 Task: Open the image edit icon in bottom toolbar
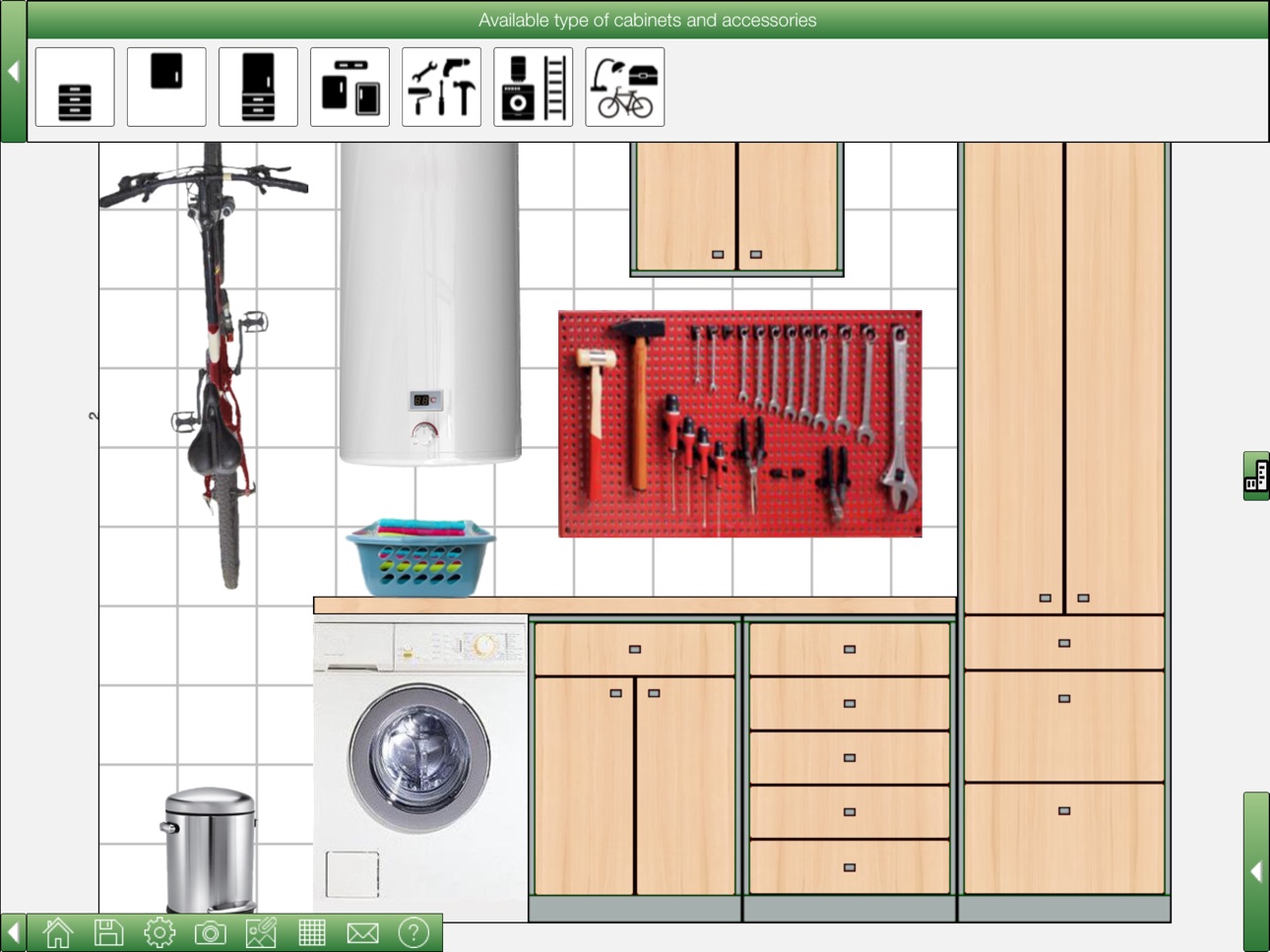pyautogui.click(x=261, y=931)
